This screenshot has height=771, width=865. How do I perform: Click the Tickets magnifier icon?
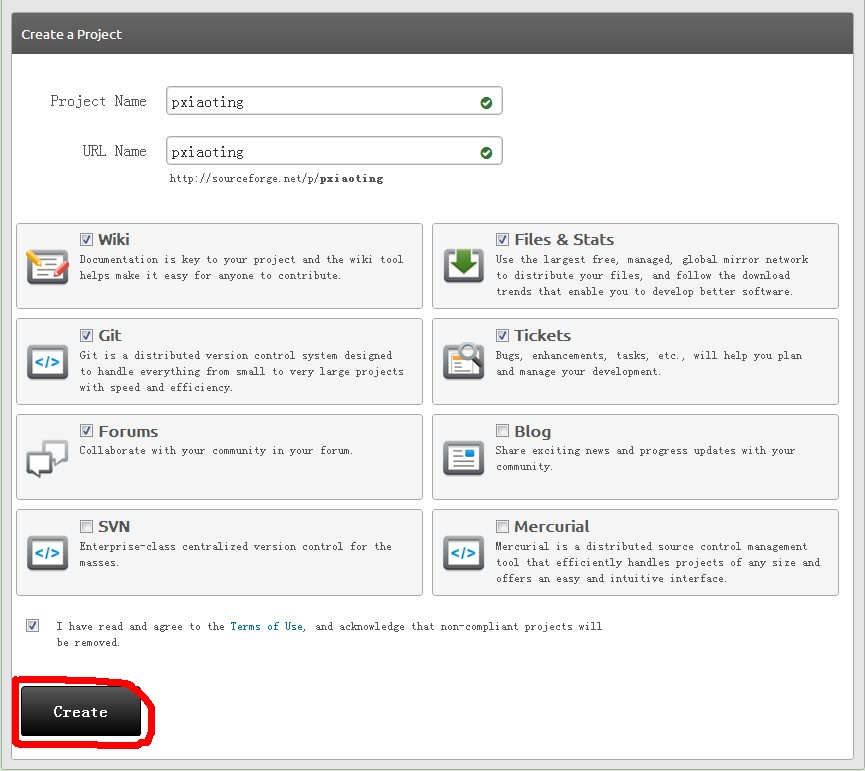tap(463, 361)
